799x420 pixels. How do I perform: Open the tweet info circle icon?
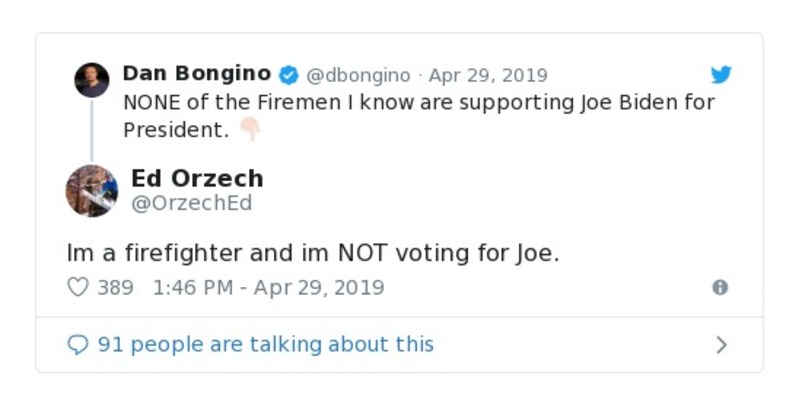[x=719, y=287]
